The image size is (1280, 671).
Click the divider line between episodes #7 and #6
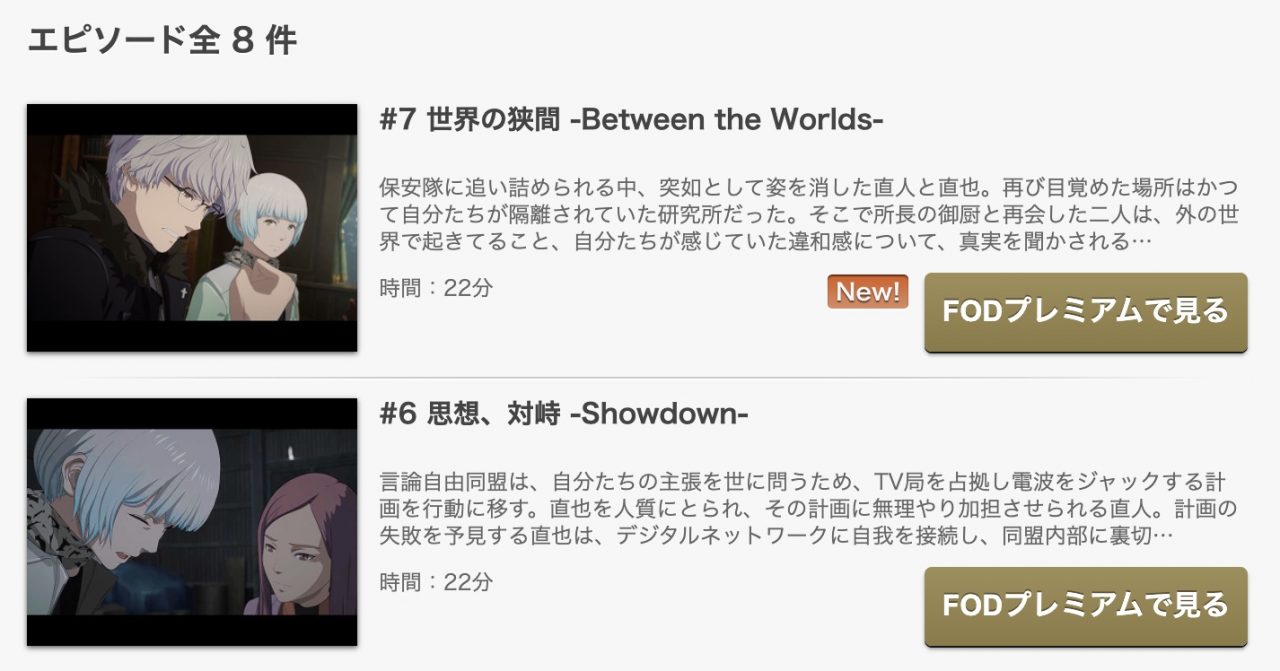(640, 377)
